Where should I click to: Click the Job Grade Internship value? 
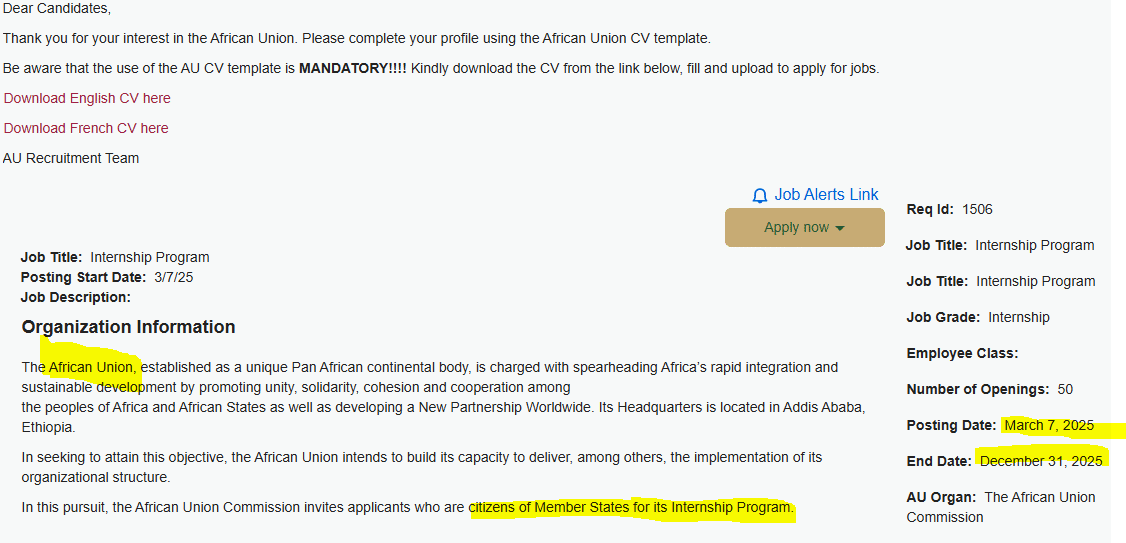pos(1019,317)
